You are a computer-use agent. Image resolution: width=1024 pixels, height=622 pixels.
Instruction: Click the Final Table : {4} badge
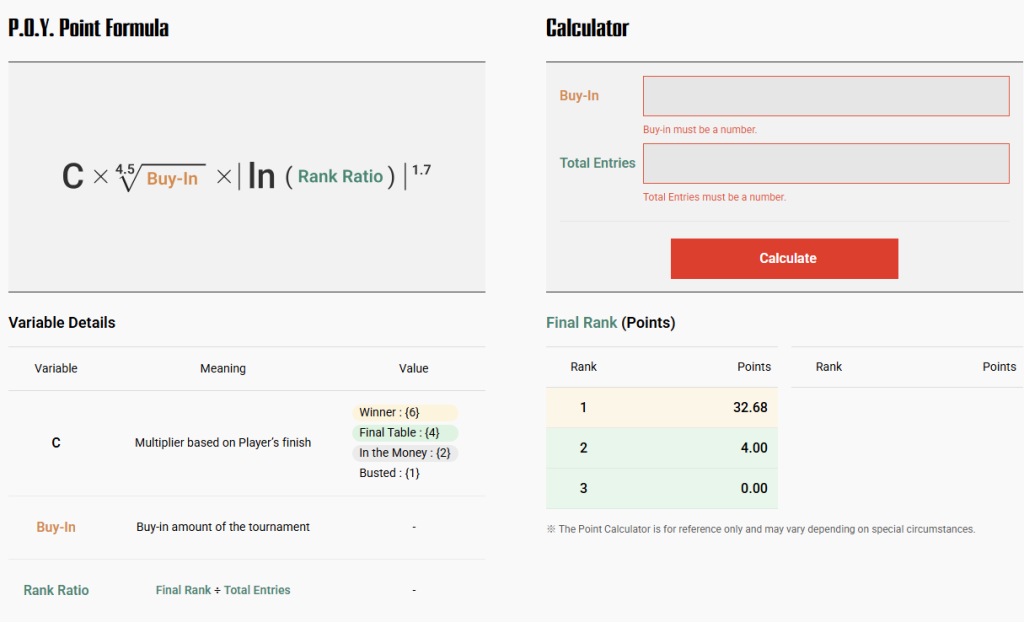(x=404, y=433)
